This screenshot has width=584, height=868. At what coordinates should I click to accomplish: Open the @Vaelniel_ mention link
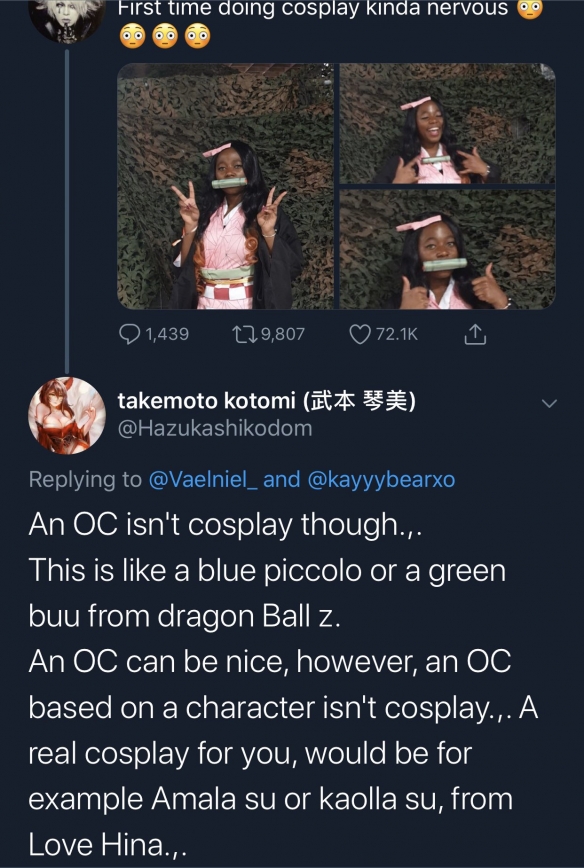[203, 479]
